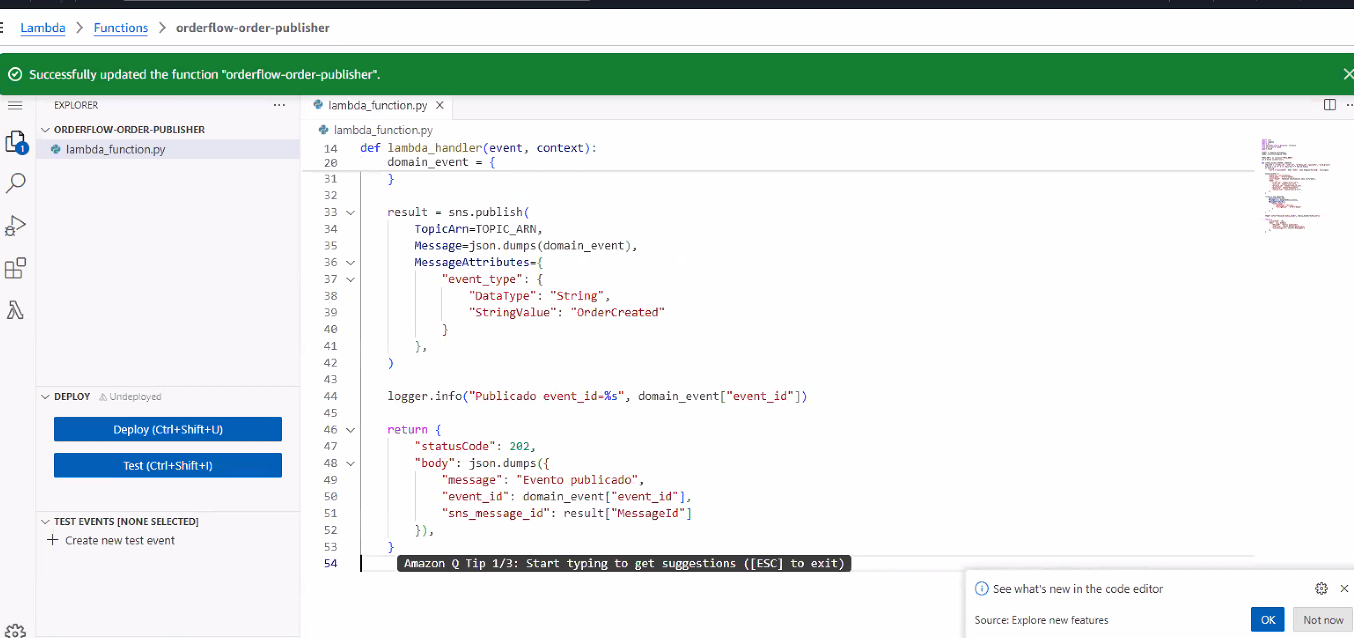Open the Explorer more actions ellipsis
Image resolution: width=1354 pixels, height=638 pixels.
[279, 105]
